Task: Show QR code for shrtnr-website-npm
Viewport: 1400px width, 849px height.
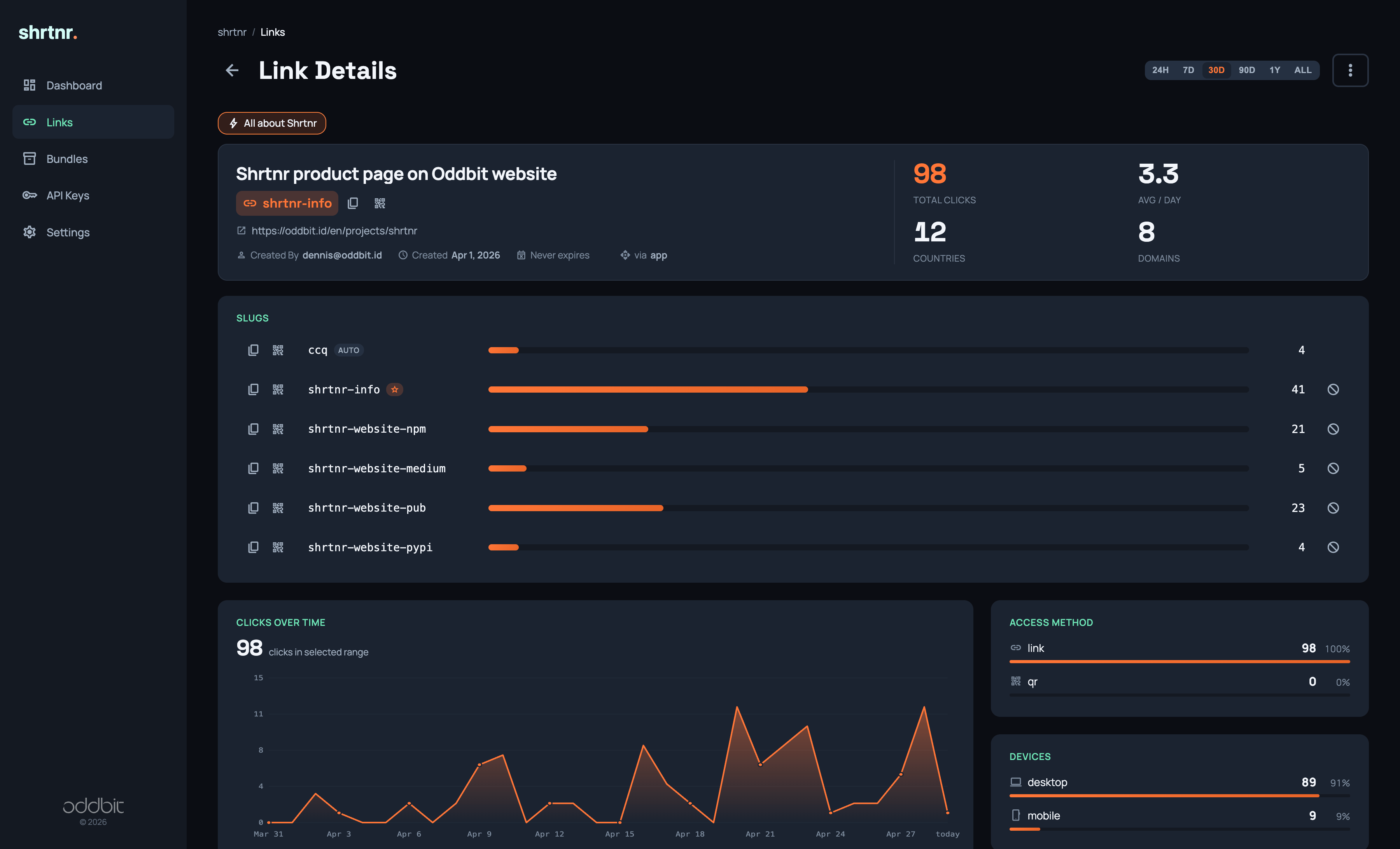Action: [x=278, y=429]
